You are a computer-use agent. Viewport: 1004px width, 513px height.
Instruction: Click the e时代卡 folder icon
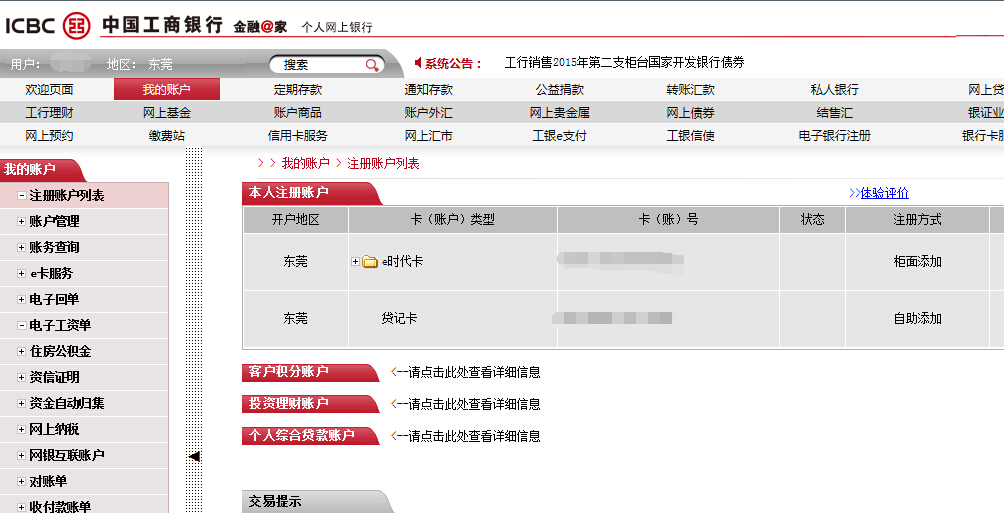(370, 261)
